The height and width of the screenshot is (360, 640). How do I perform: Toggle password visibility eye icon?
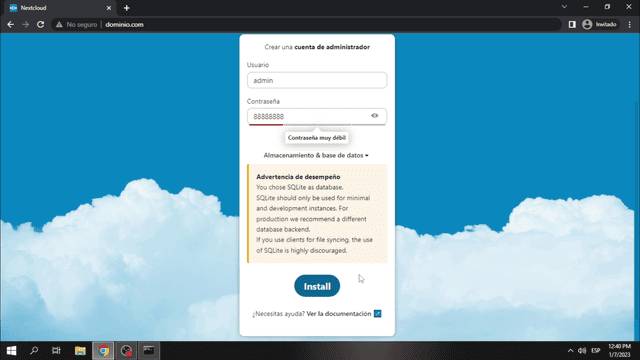(x=375, y=116)
